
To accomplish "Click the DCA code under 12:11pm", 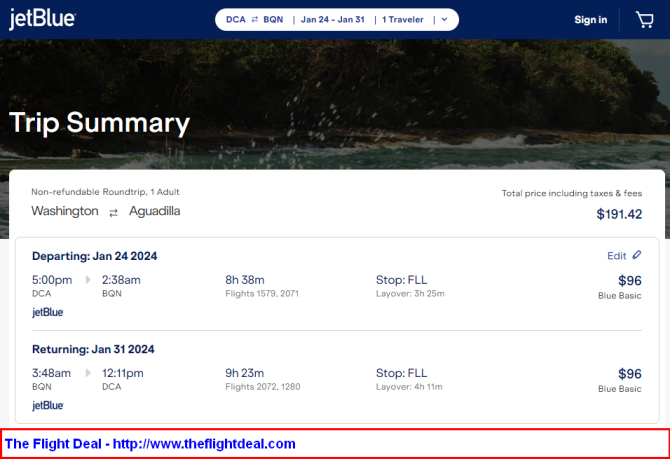I will (112, 387).
